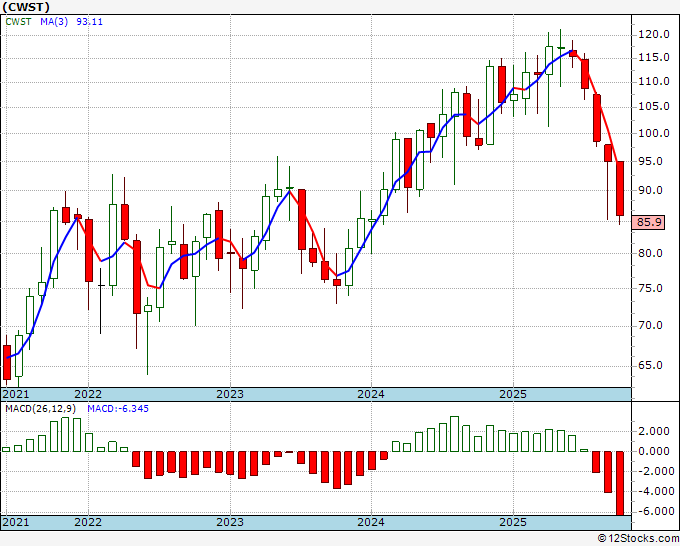
Task: Click the 100.0 price axis label
Action: click(654, 133)
